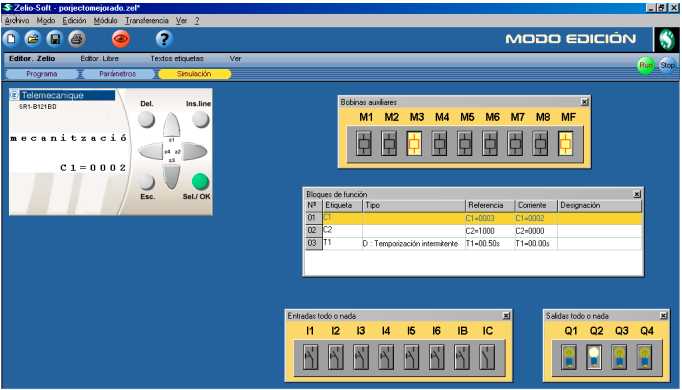Image resolution: width=682 pixels, height=390 pixels.
Task: Start simulation with the green Run button
Action: click(x=645, y=65)
